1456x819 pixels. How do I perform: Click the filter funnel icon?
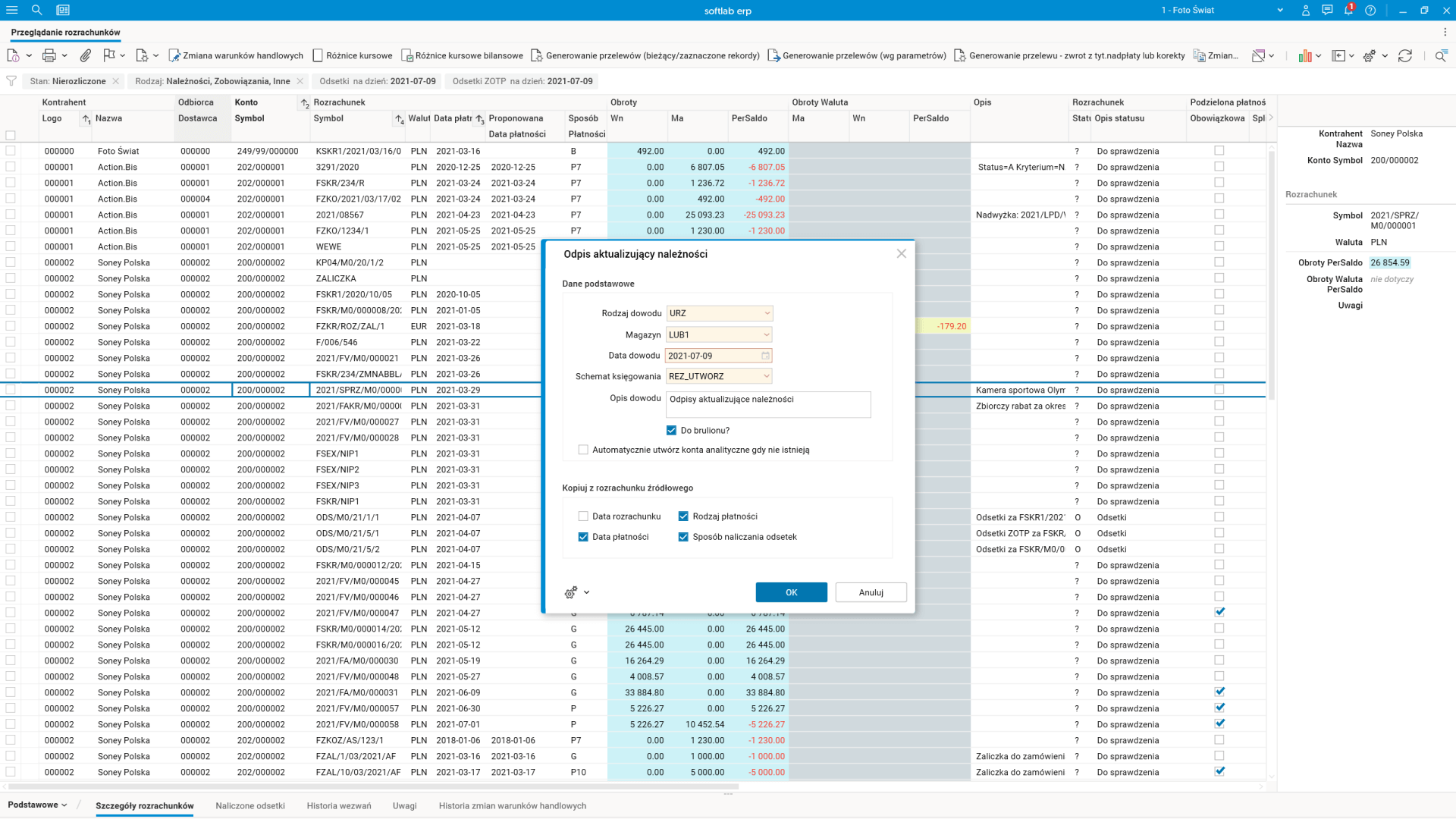11,81
